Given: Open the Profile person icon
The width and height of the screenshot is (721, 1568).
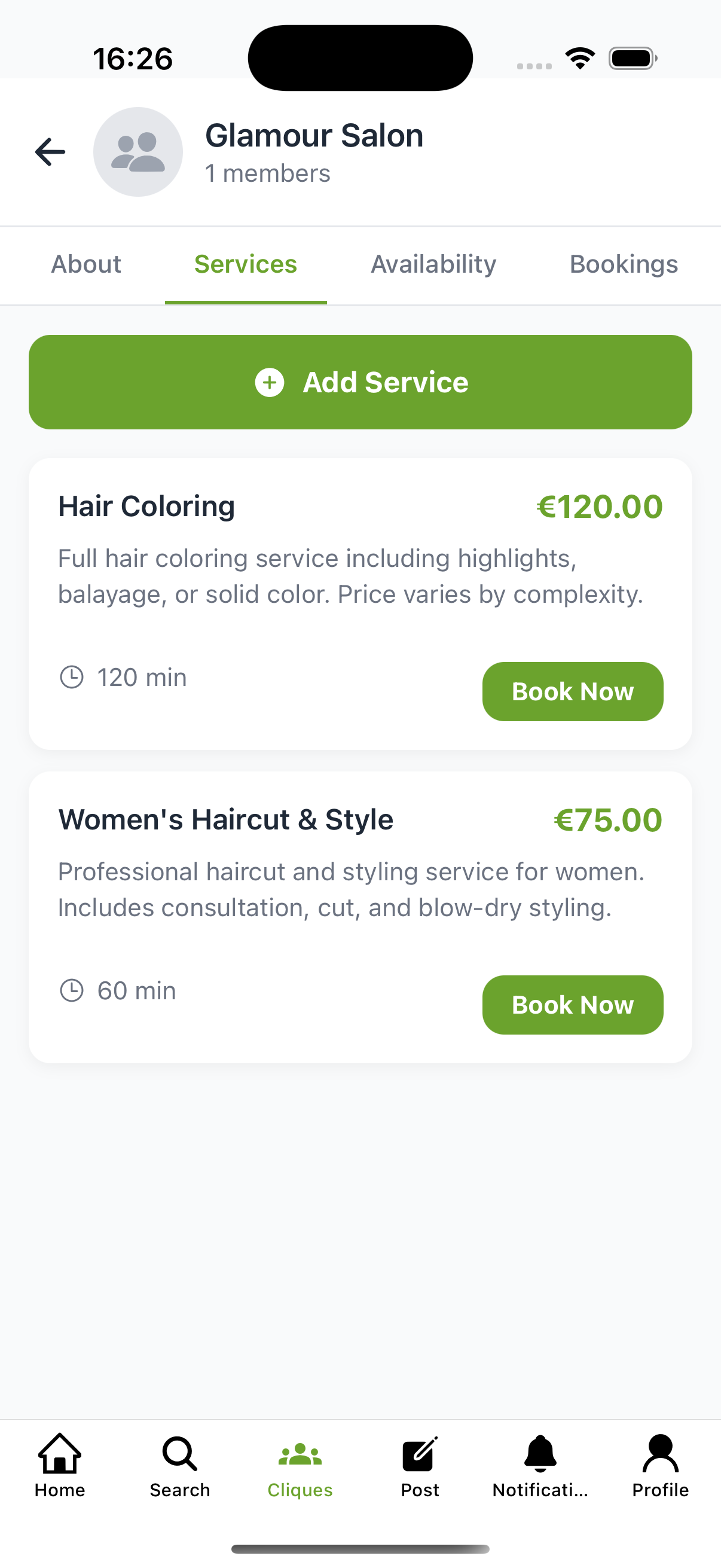Looking at the screenshot, I should tap(660, 1453).
